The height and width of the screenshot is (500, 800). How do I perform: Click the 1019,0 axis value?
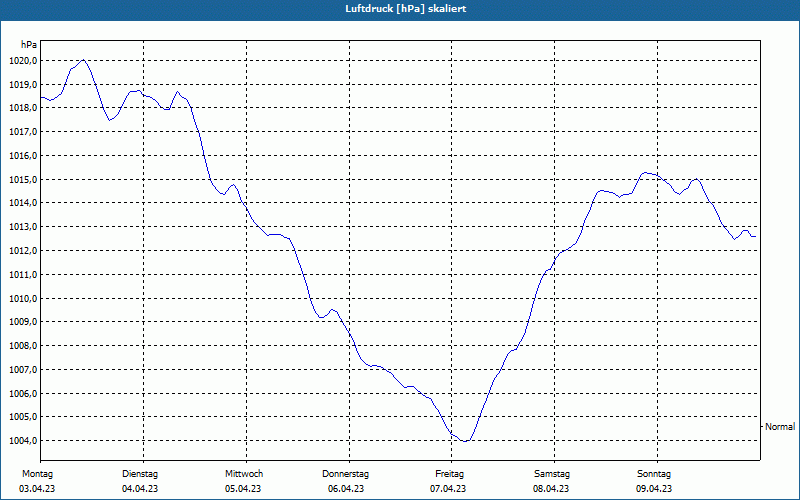coord(23,84)
